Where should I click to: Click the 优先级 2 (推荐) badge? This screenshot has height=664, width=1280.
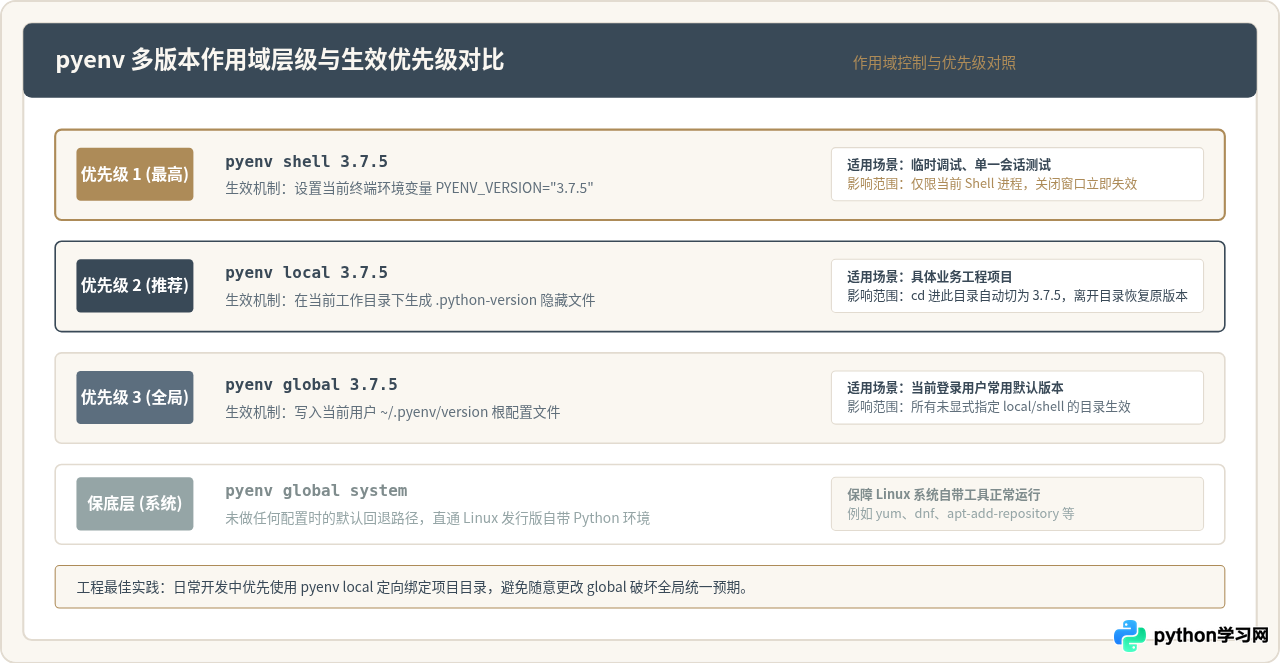point(135,286)
